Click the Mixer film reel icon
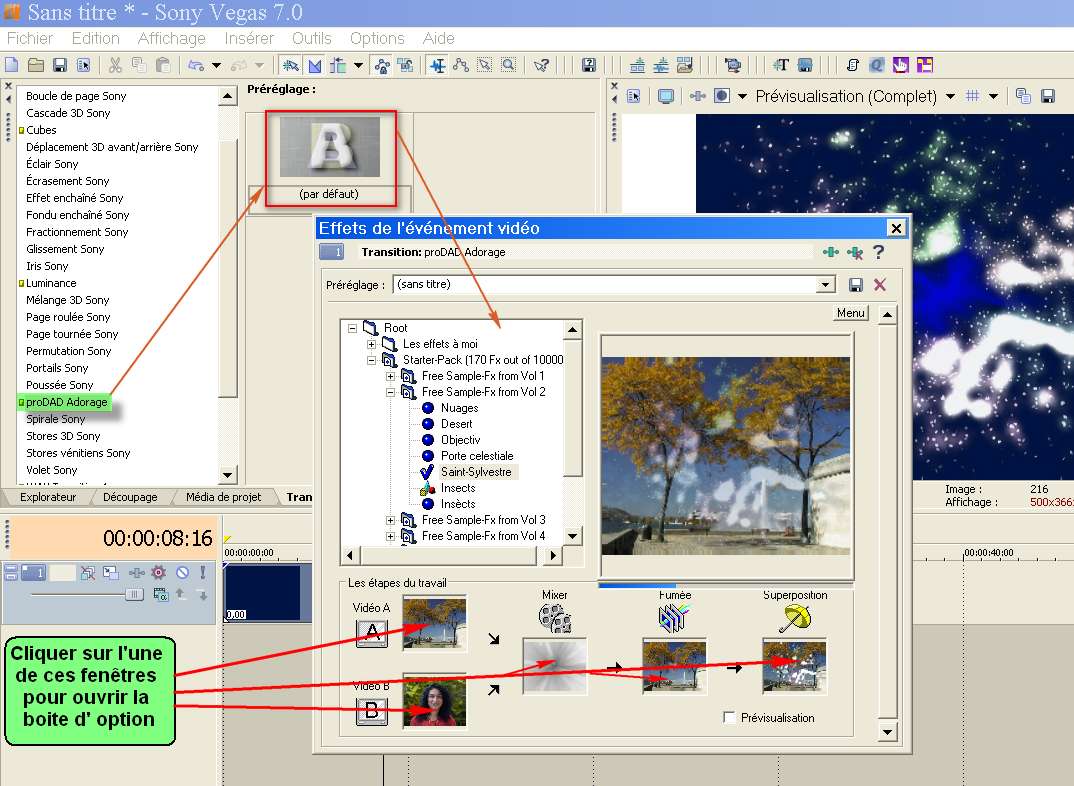The image size is (1074, 786). 555,618
